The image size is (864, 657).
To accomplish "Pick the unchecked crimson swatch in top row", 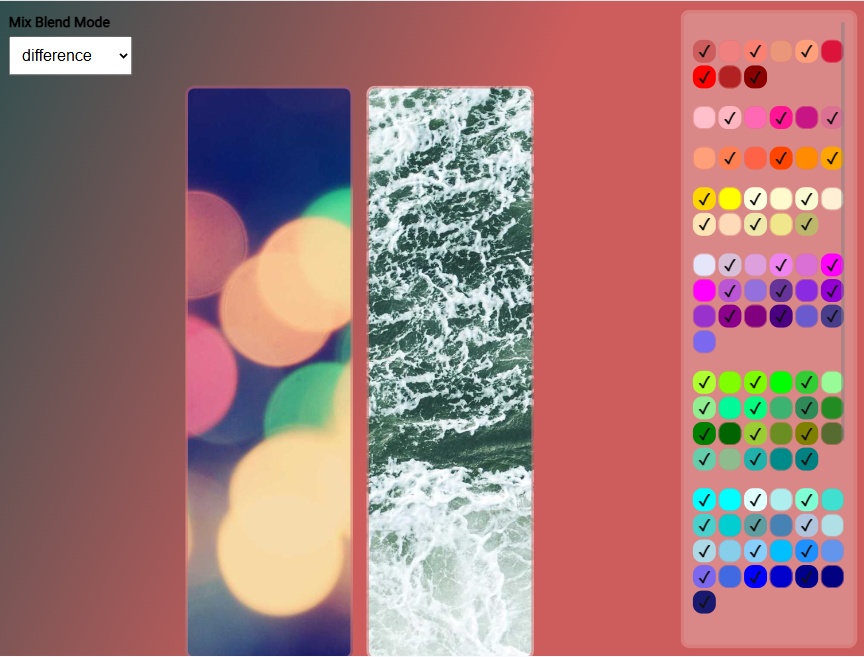I will pos(832,51).
